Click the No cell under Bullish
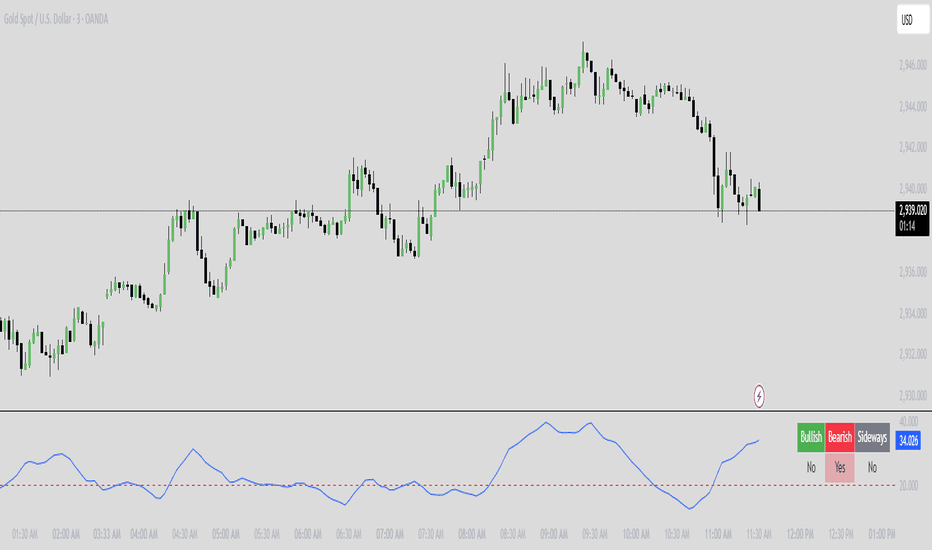This screenshot has width=932, height=550. [x=811, y=467]
